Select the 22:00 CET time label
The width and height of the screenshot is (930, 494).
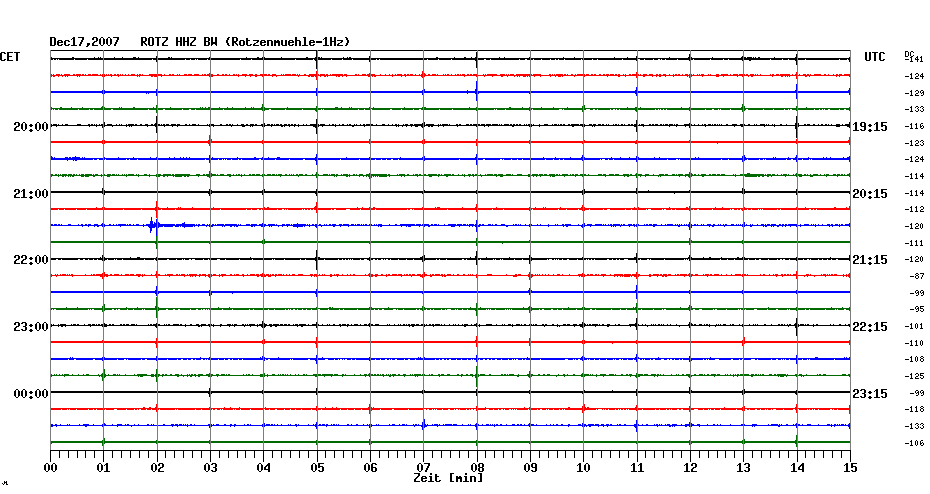(31, 260)
